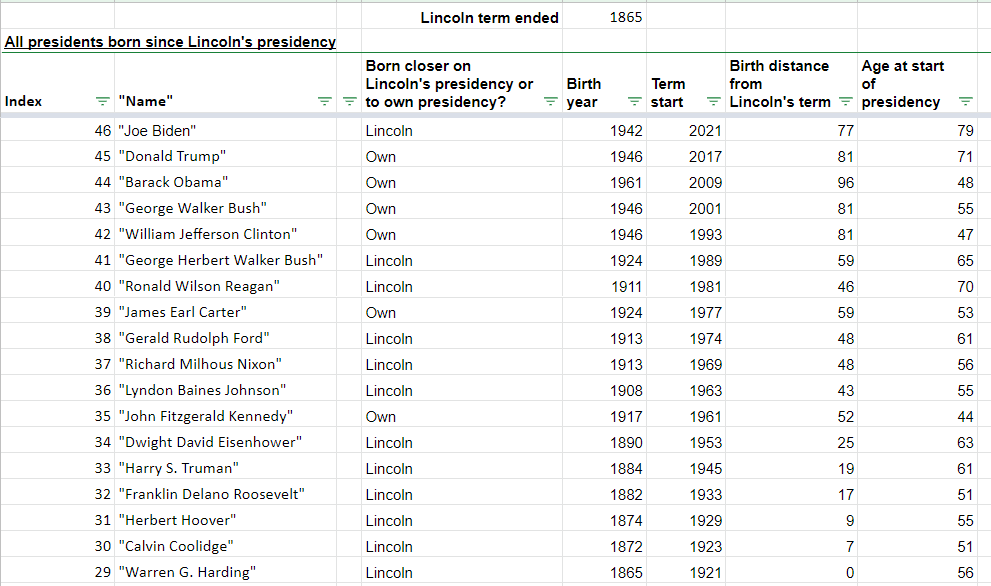This screenshot has width=991, height=586.
Task: Select the "Joe Biden" name cell
Action: pyautogui.click(x=226, y=130)
